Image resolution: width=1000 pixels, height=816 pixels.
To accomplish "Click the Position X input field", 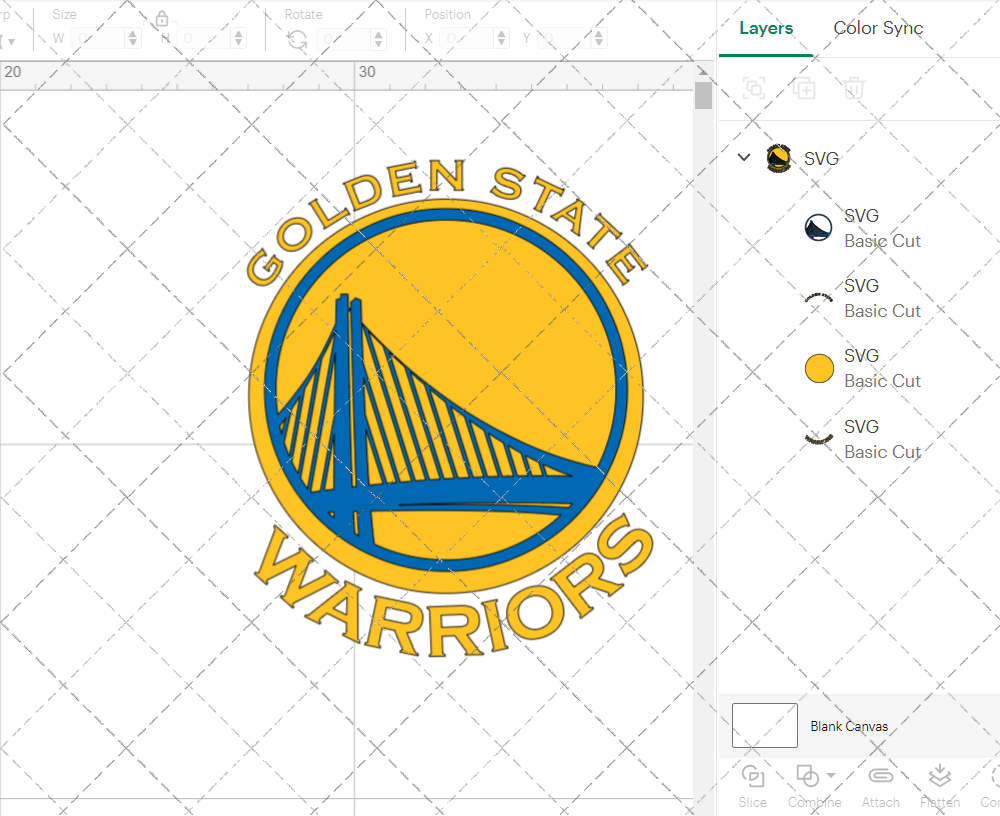I will click(x=467, y=38).
